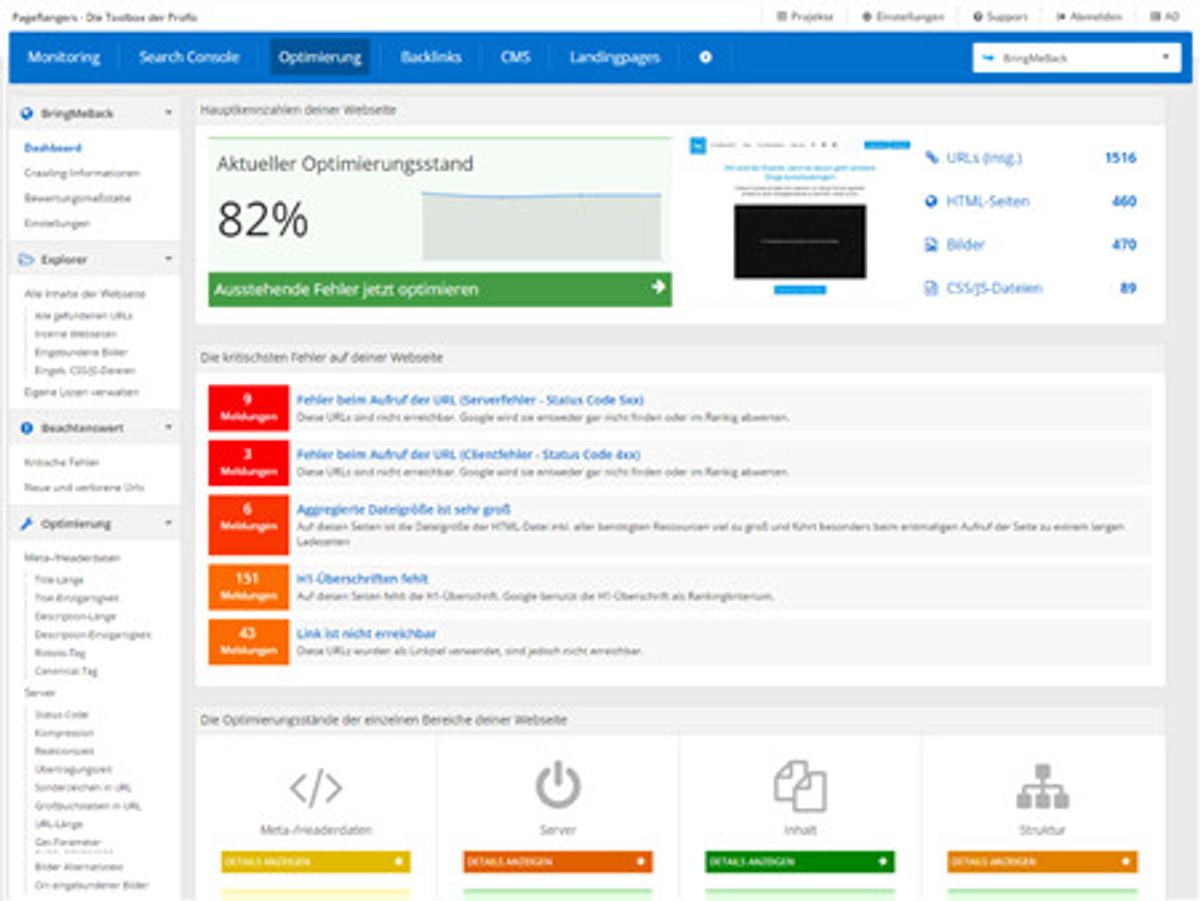
Task: Click the copy pages Inhalt icon
Action: [x=800, y=786]
